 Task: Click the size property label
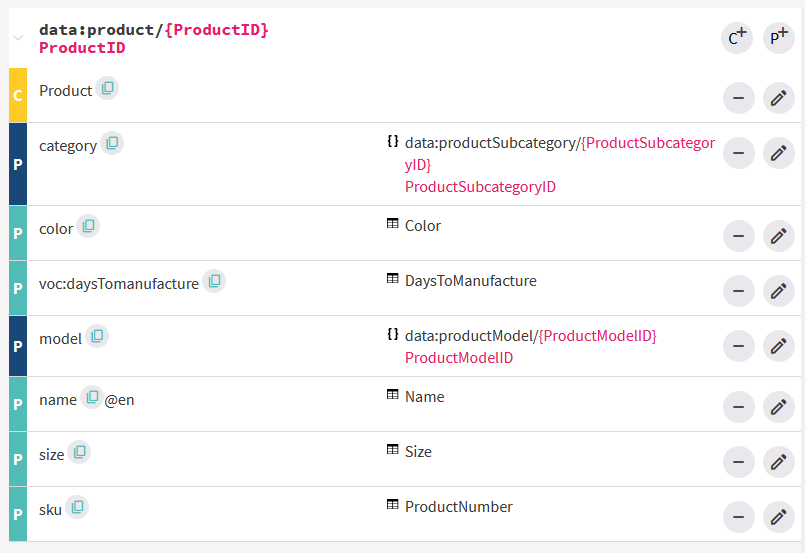pyautogui.click(x=51, y=455)
